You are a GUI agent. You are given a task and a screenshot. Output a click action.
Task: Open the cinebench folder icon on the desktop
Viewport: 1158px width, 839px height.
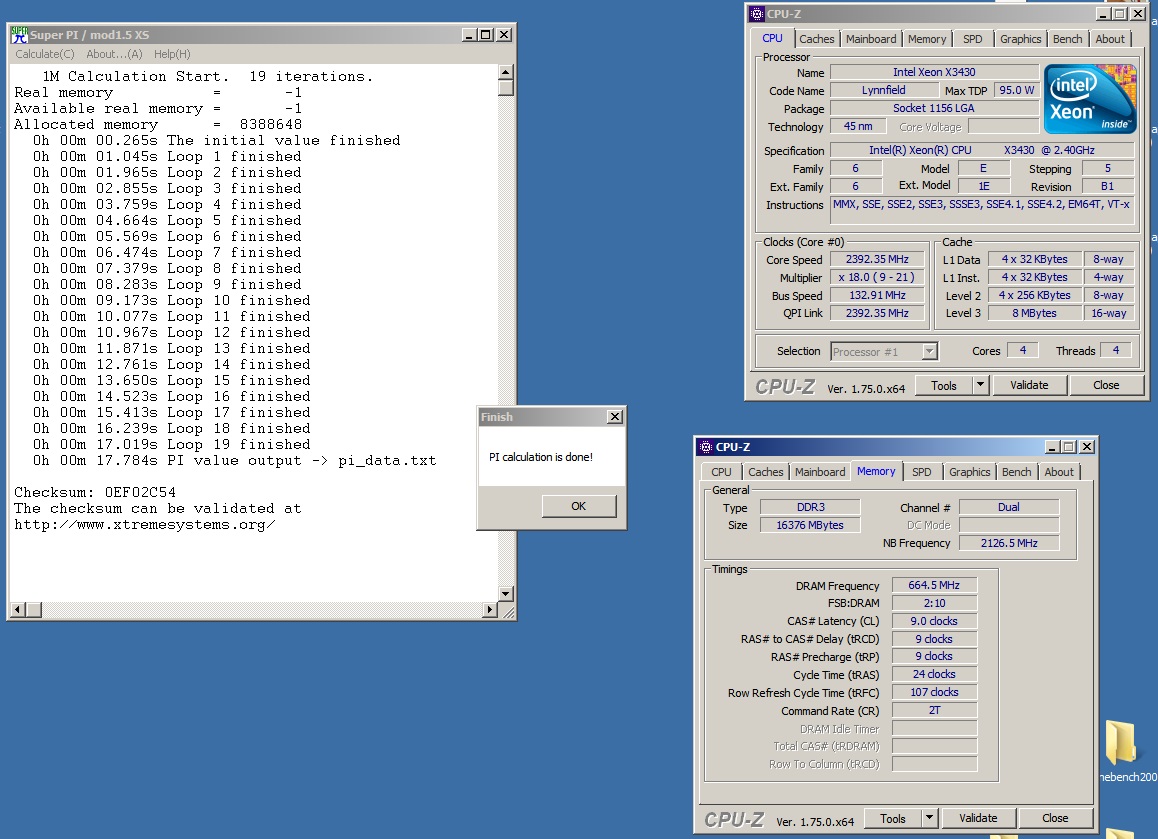pos(1121,742)
